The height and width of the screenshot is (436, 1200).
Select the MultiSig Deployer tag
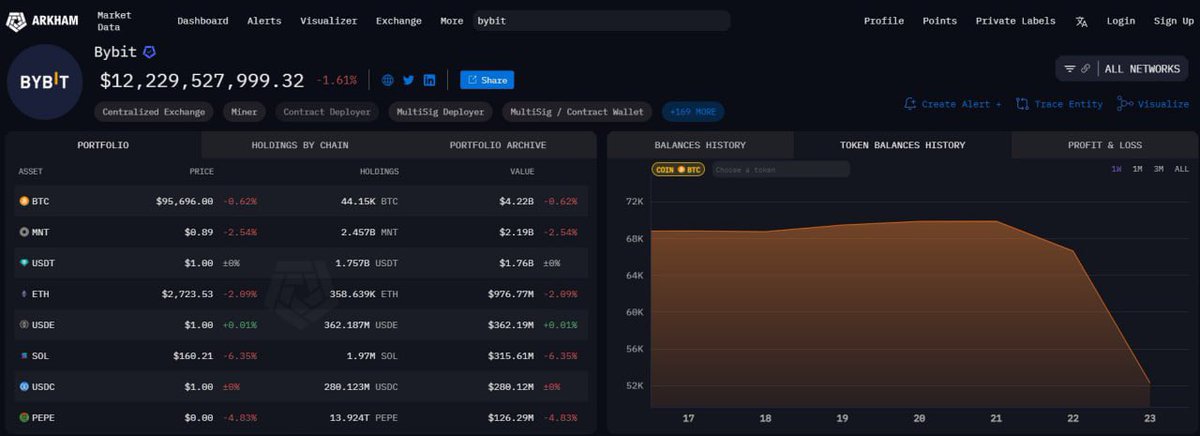pos(440,112)
